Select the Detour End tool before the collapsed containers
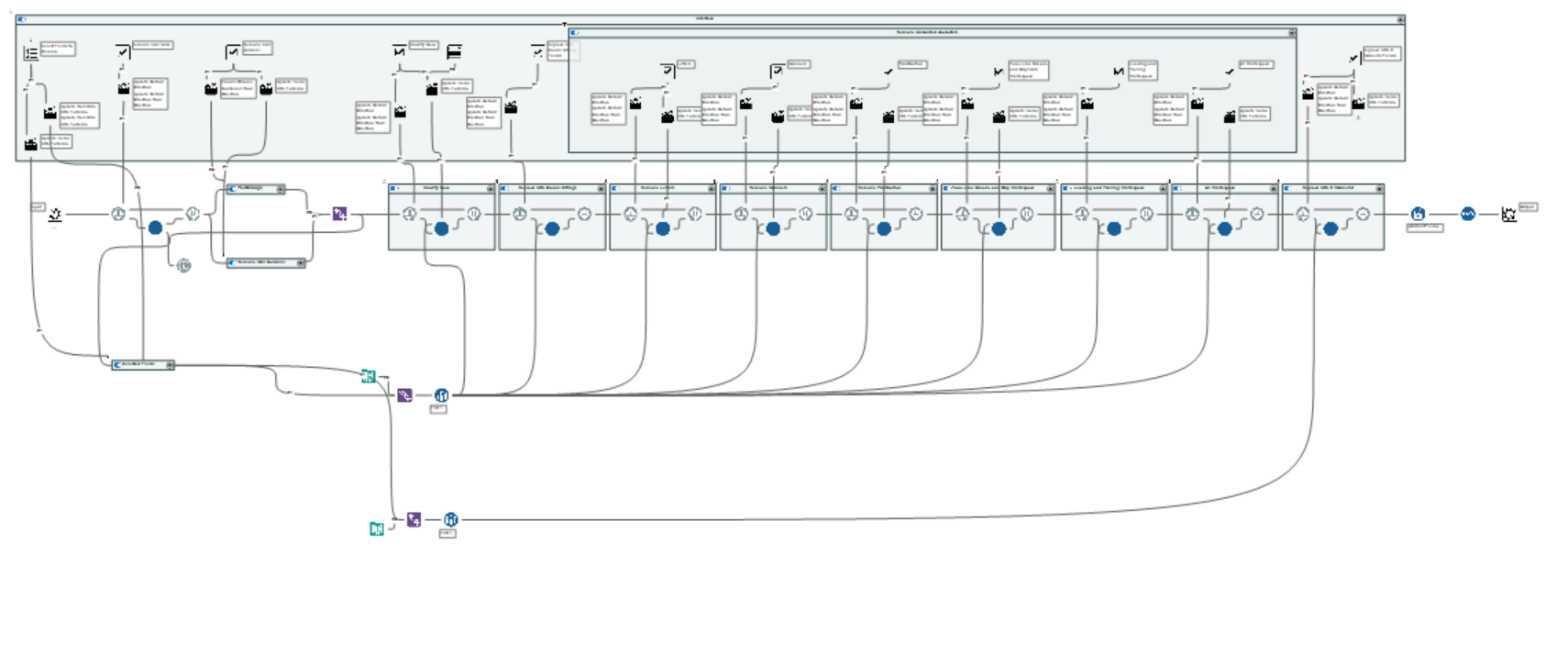Screen dimensions: 1568x654 point(193,214)
